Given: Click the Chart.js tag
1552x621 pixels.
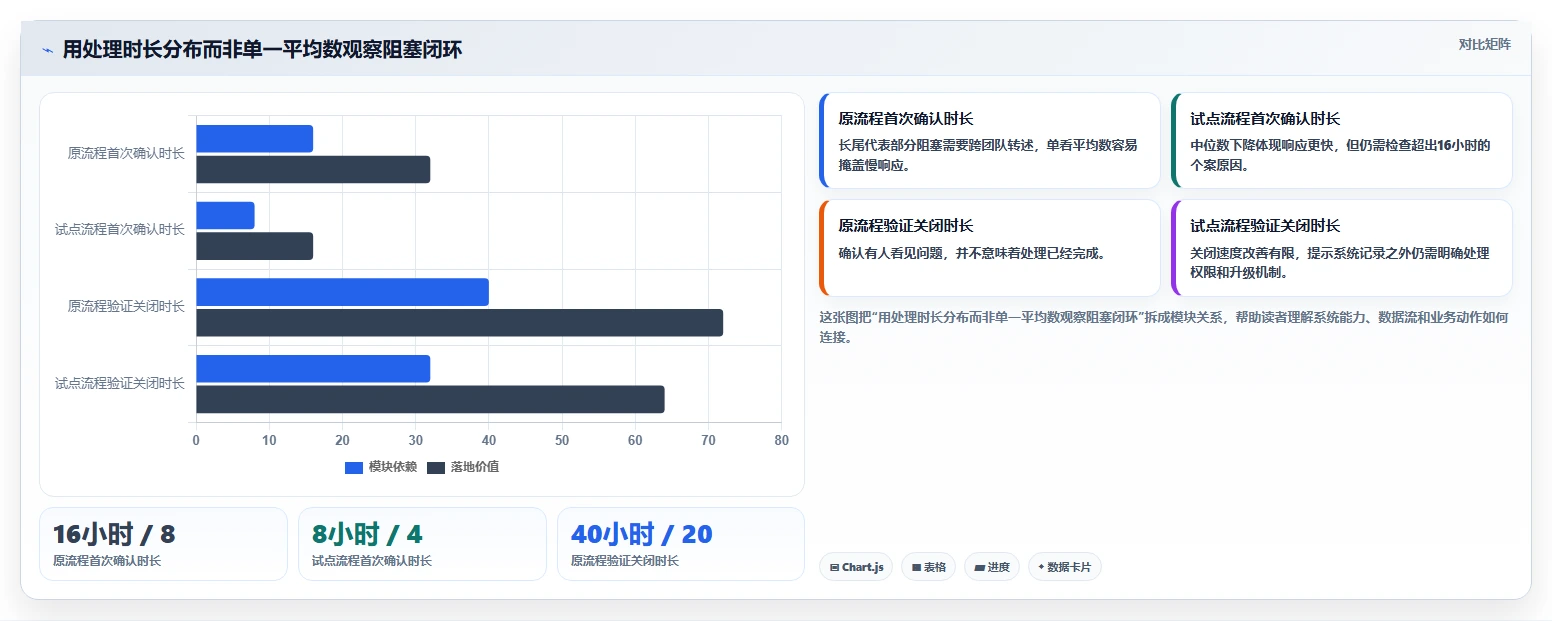Looking at the screenshot, I should [x=856, y=567].
